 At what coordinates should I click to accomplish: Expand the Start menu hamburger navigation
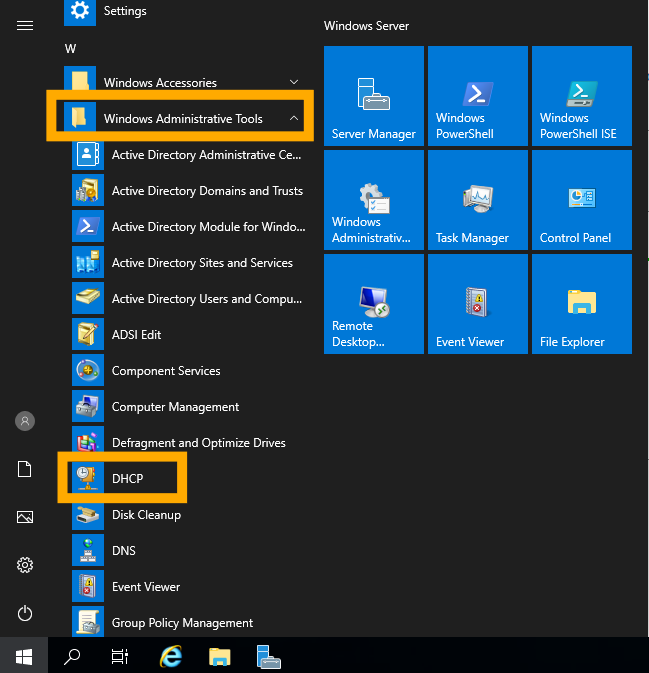tap(25, 26)
